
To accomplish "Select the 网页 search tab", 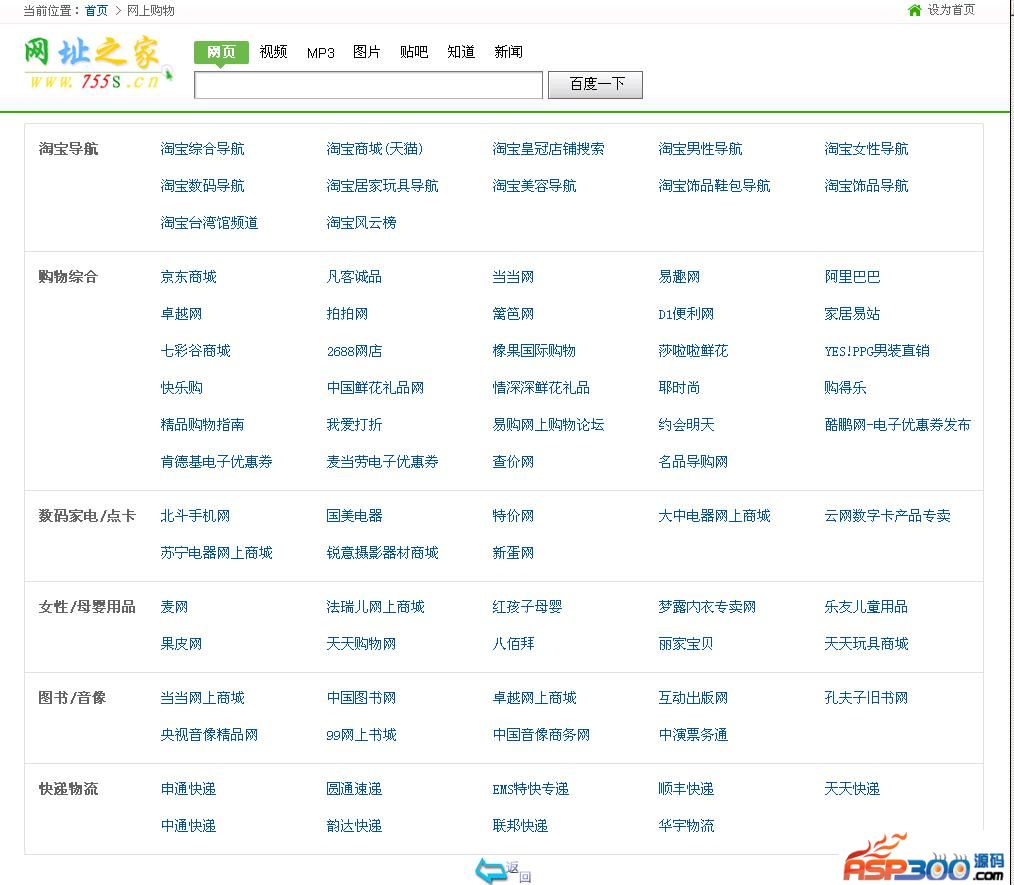I will 221,52.
